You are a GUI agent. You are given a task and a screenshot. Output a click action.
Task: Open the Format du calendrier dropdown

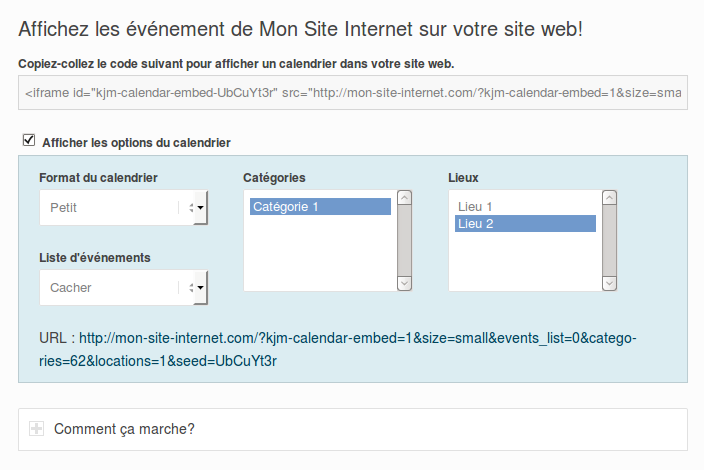click(123, 207)
